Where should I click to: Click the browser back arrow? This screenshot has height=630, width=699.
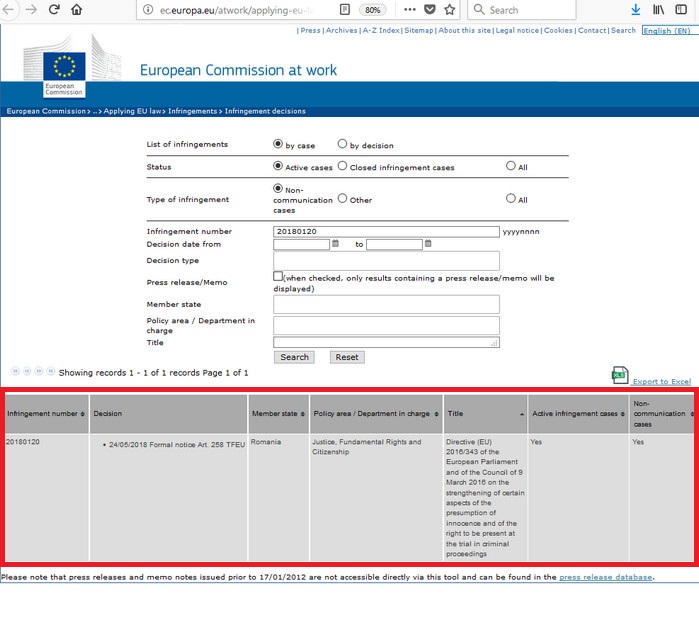pyautogui.click(x=8, y=9)
